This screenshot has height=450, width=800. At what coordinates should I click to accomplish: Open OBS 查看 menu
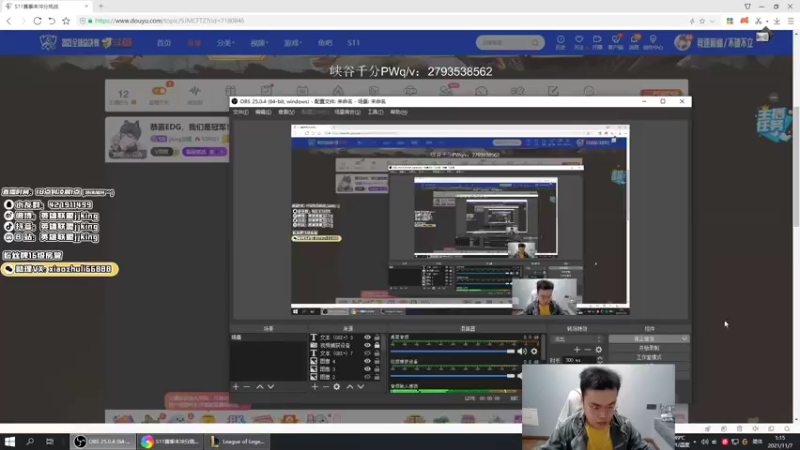[286, 112]
